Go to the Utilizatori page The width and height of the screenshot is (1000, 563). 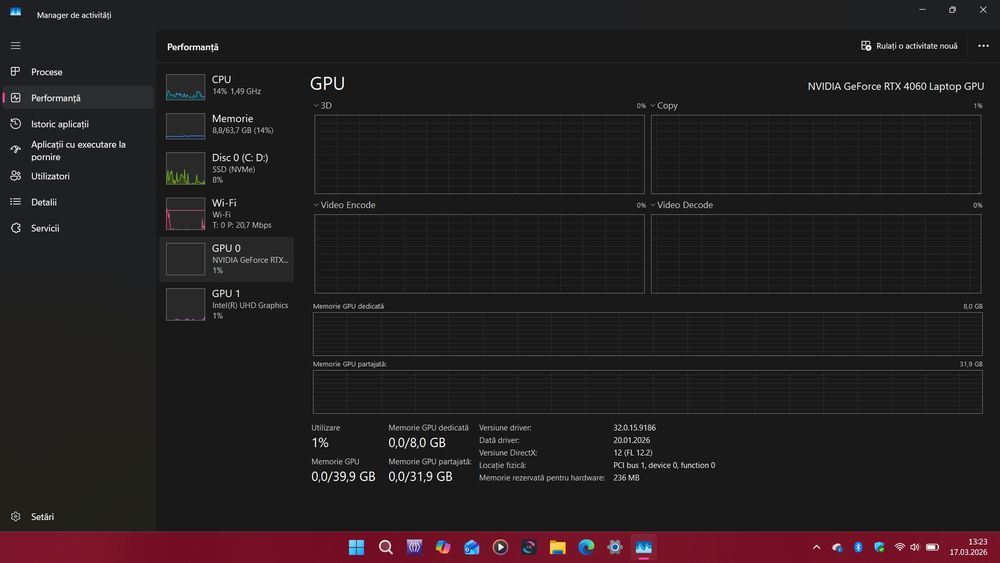point(78,176)
